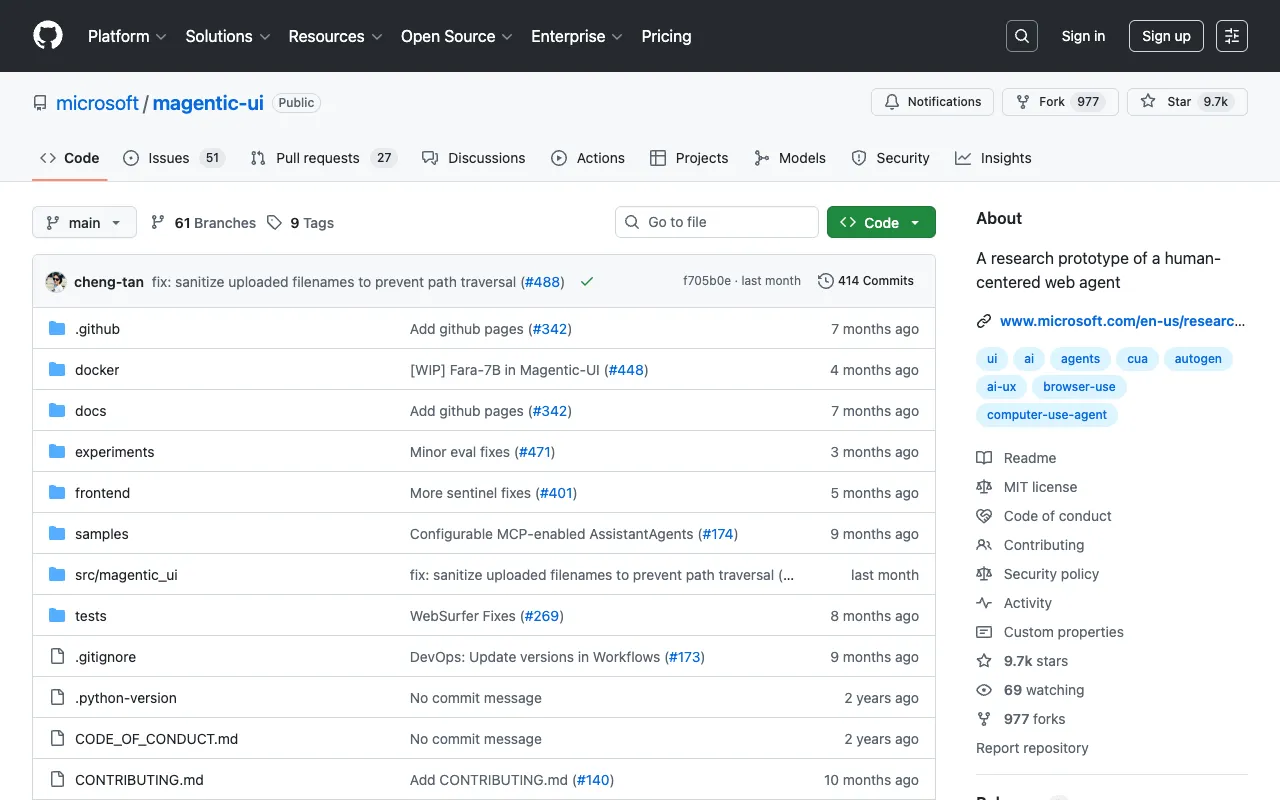Open the docker folder icon
Screen dimensions: 1280x800
pyautogui.click(x=57, y=369)
